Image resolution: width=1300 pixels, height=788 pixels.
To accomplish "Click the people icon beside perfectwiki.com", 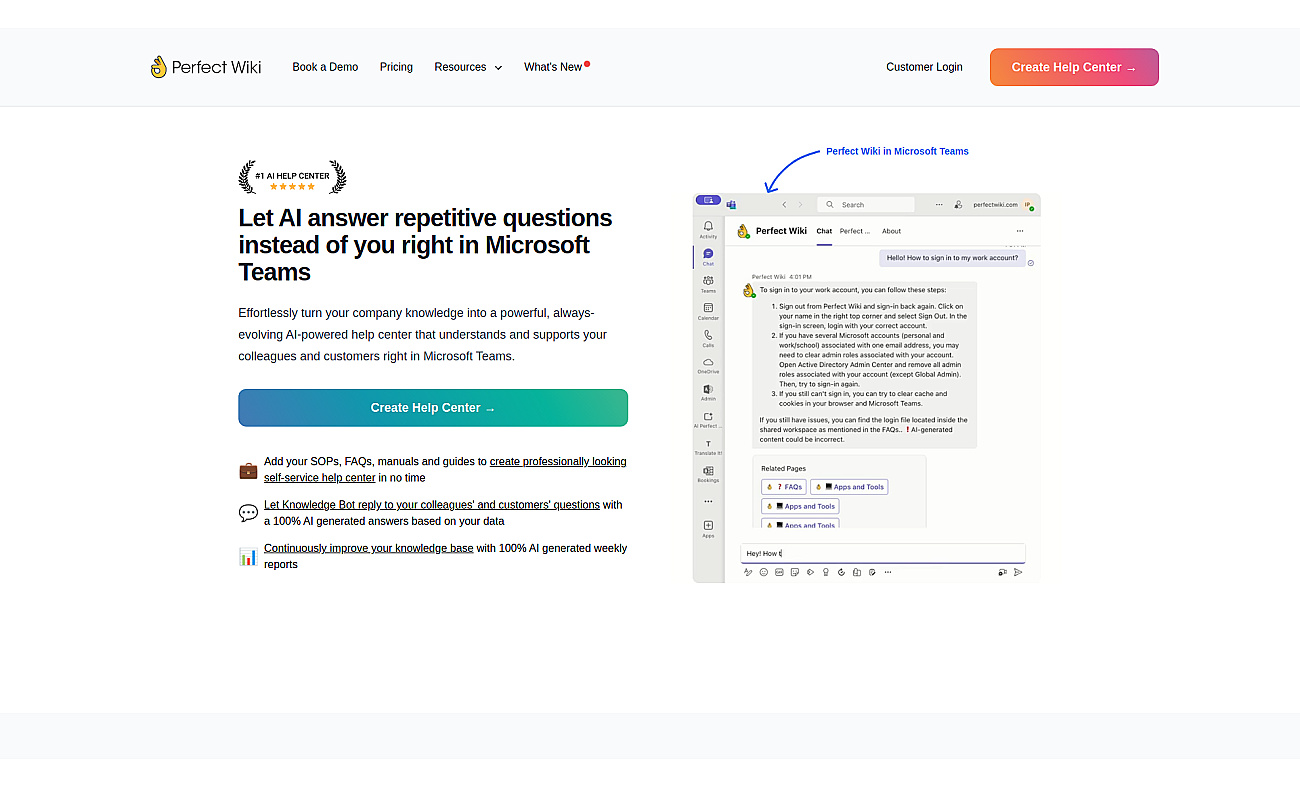I will pyautogui.click(x=958, y=204).
